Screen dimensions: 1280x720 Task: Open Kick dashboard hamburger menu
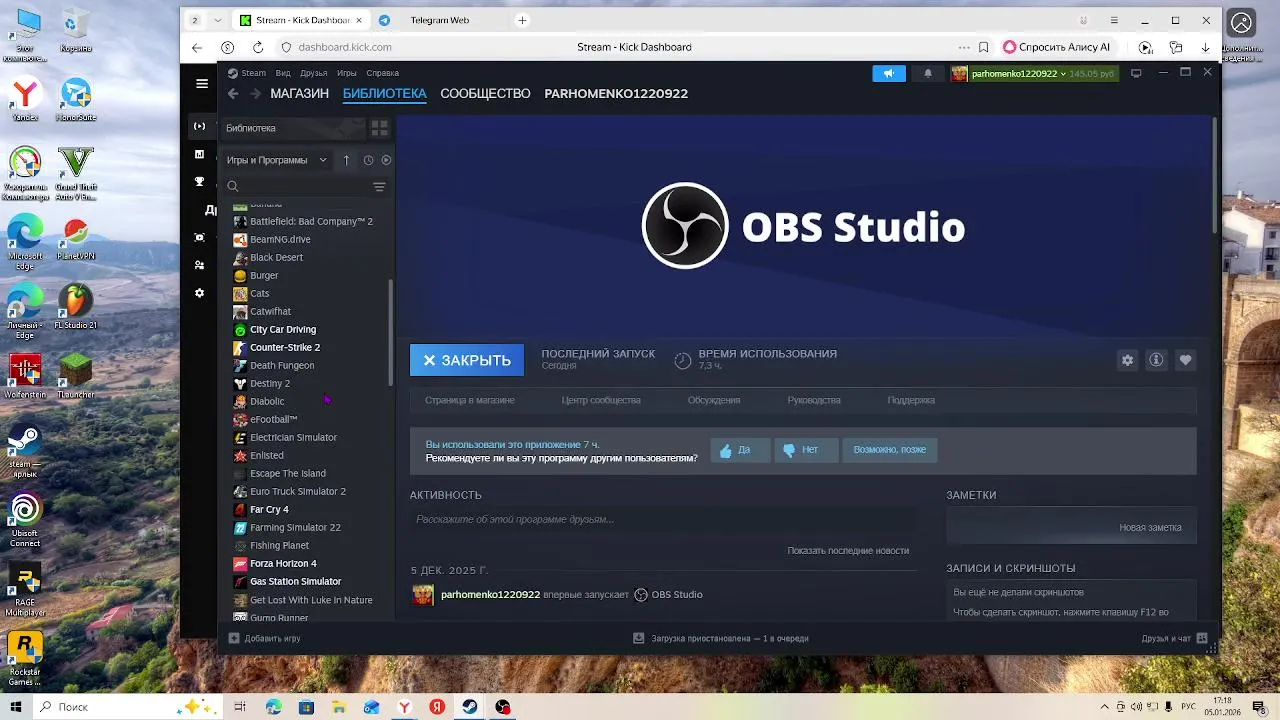tap(202, 84)
